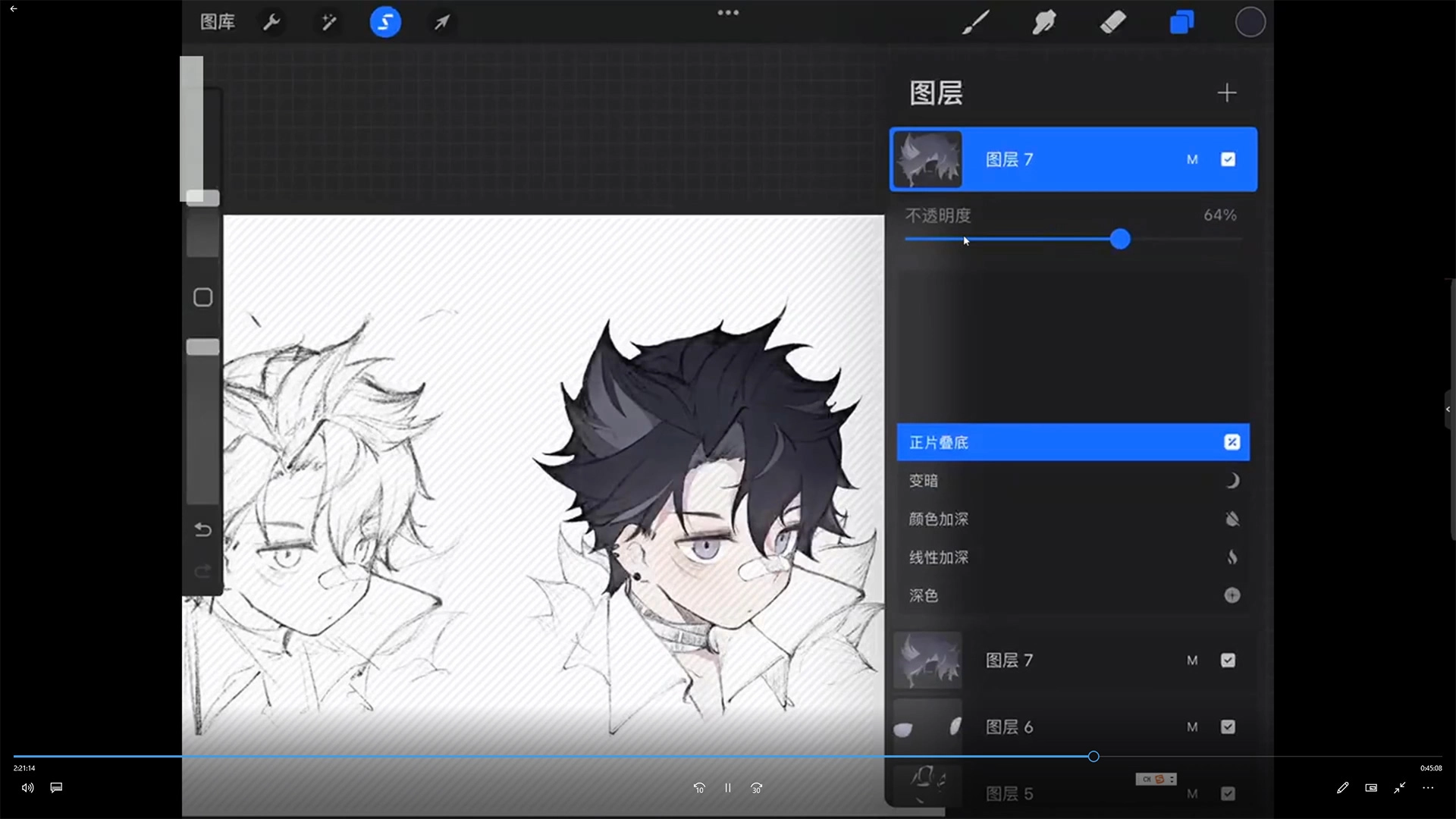Open the active color circle
This screenshot has width=1456, height=819.
coord(1250,22)
